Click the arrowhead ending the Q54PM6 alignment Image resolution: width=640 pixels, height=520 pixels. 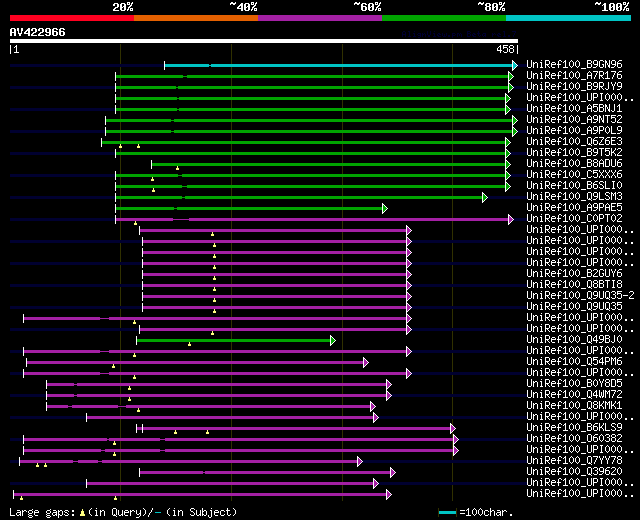point(366,362)
